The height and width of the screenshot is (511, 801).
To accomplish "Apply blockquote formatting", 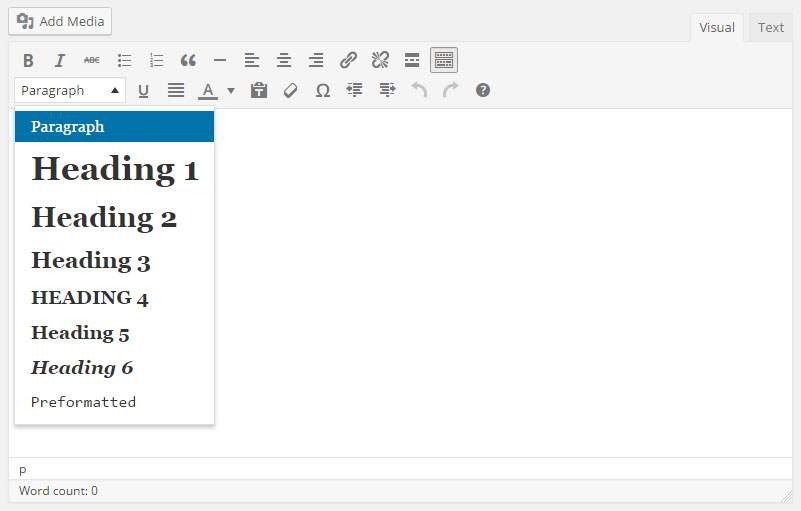I will (x=188, y=60).
